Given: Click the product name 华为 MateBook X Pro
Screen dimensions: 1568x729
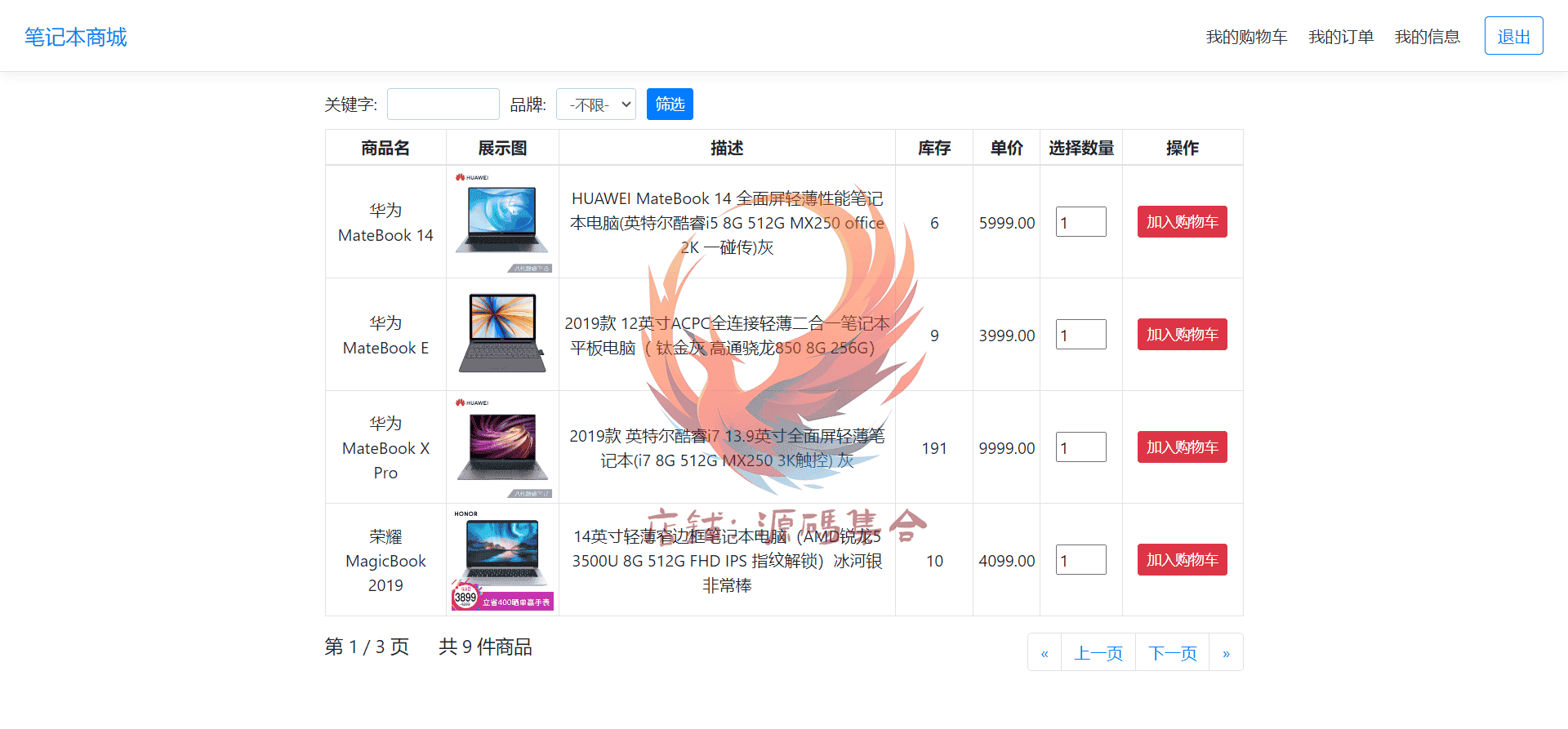Looking at the screenshot, I should tap(385, 448).
